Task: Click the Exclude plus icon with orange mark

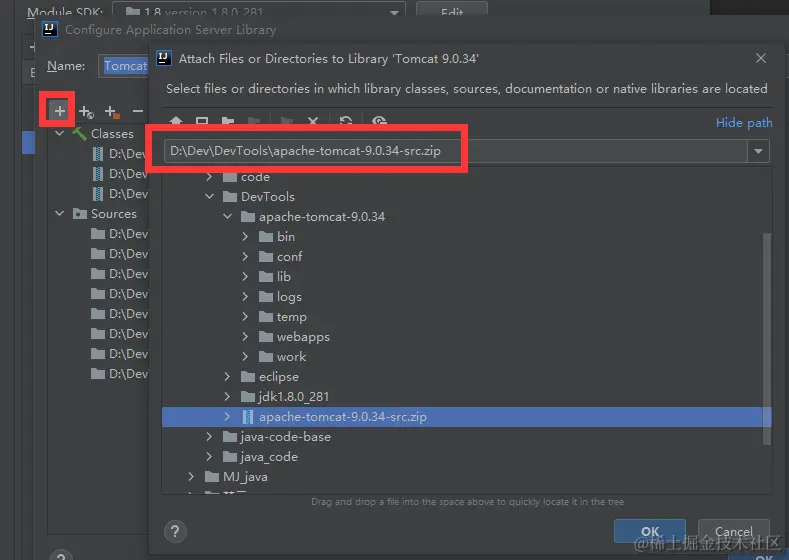Action: [112, 111]
